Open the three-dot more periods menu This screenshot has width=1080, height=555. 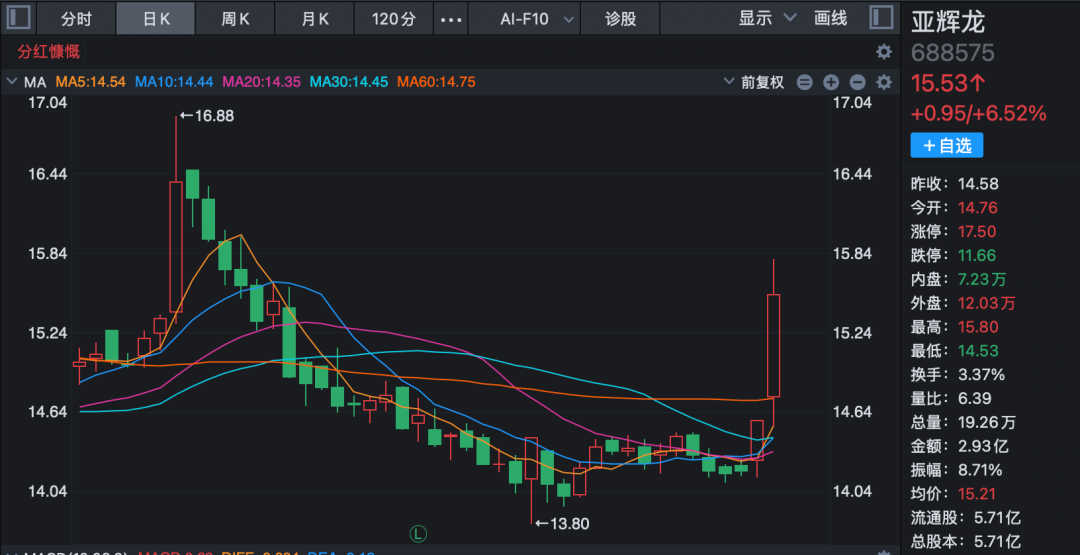(x=452, y=19)
